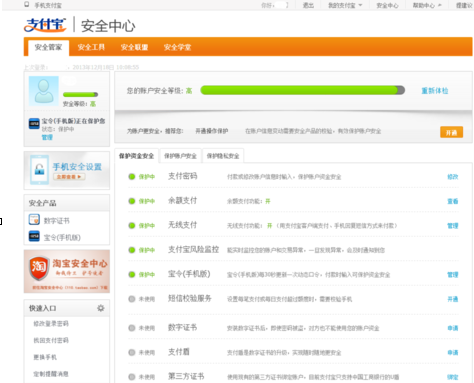Click 找回支付密码 quick link
This screenshot has width=474, height=383.
(x=51, y=340)
